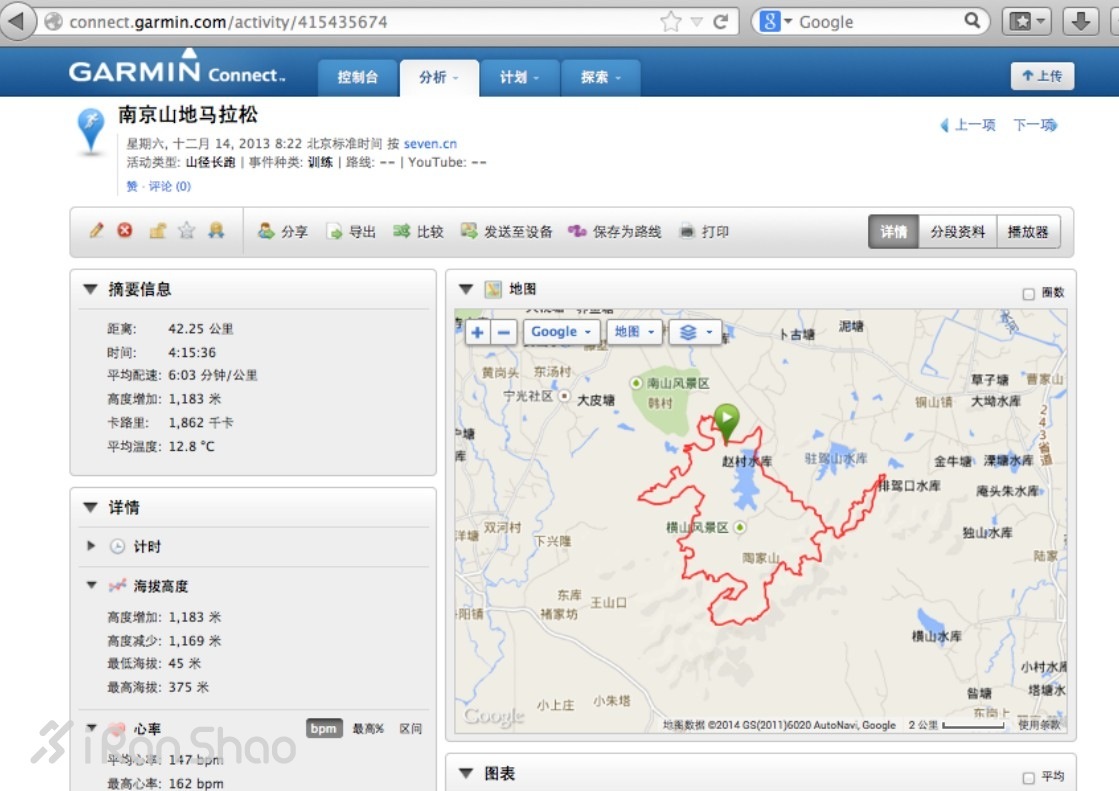Go to 下一项 (next activity) link
This screenshot has width=1119, height=791.
tap(1034, 125)
